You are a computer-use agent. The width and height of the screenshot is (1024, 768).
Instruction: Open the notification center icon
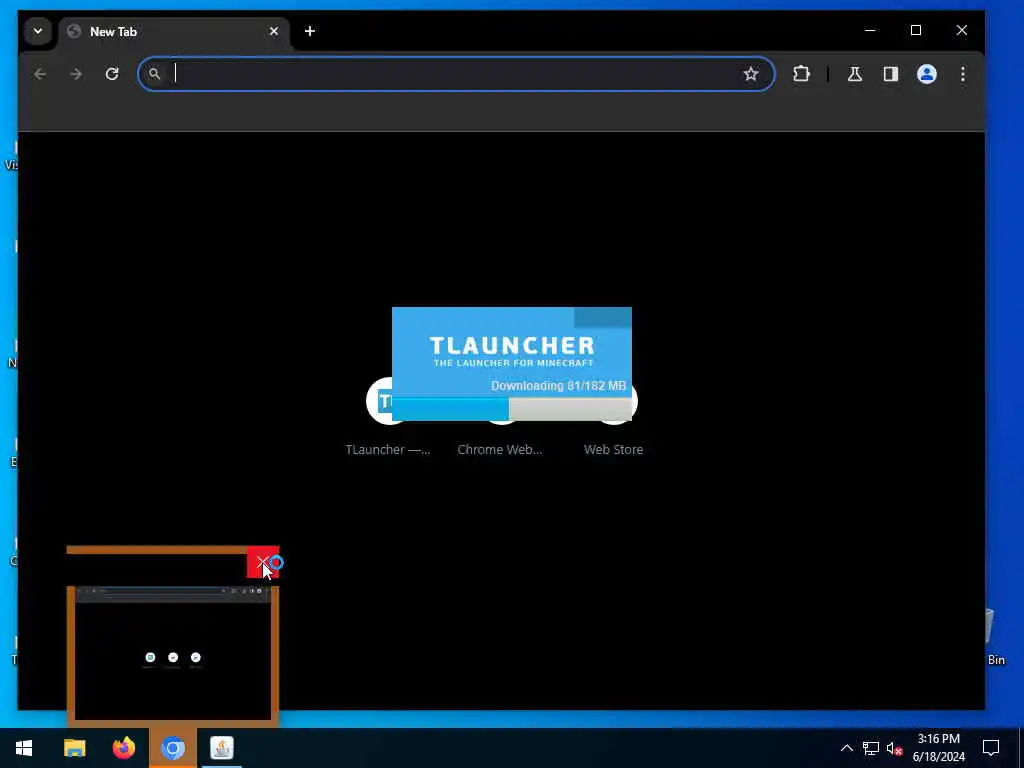click(x=991, y=748)
